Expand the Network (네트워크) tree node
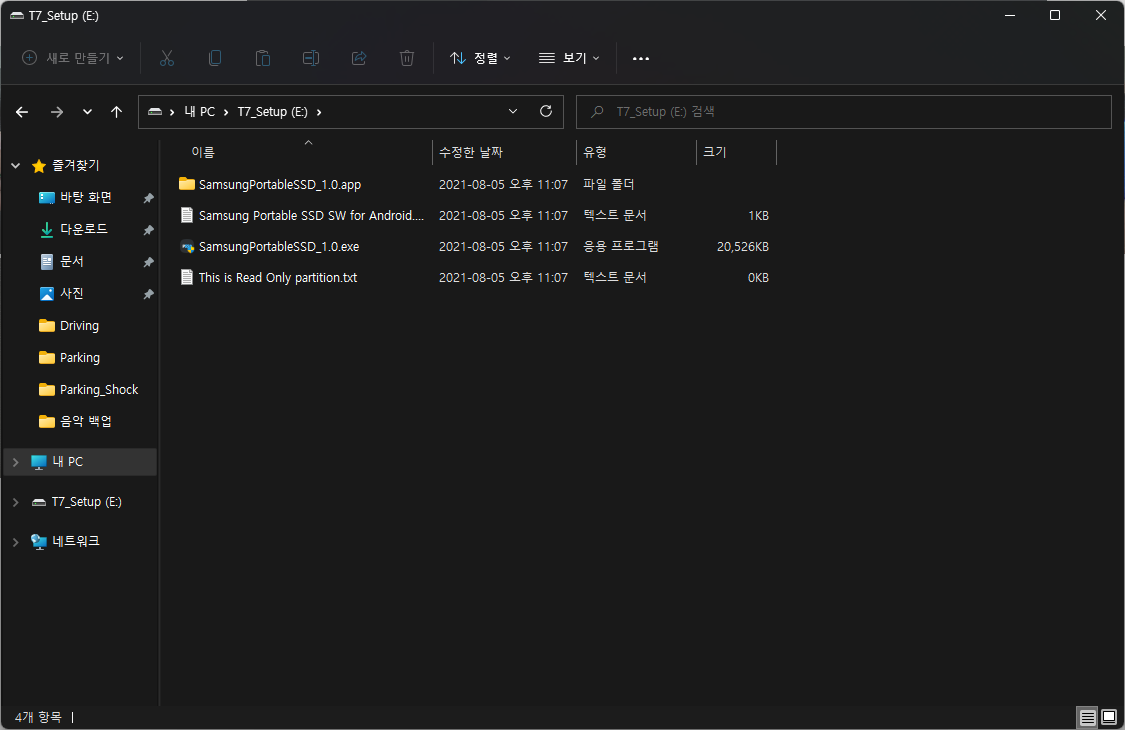This screenshot has width=1125, height=730. [x=16, y=542]
